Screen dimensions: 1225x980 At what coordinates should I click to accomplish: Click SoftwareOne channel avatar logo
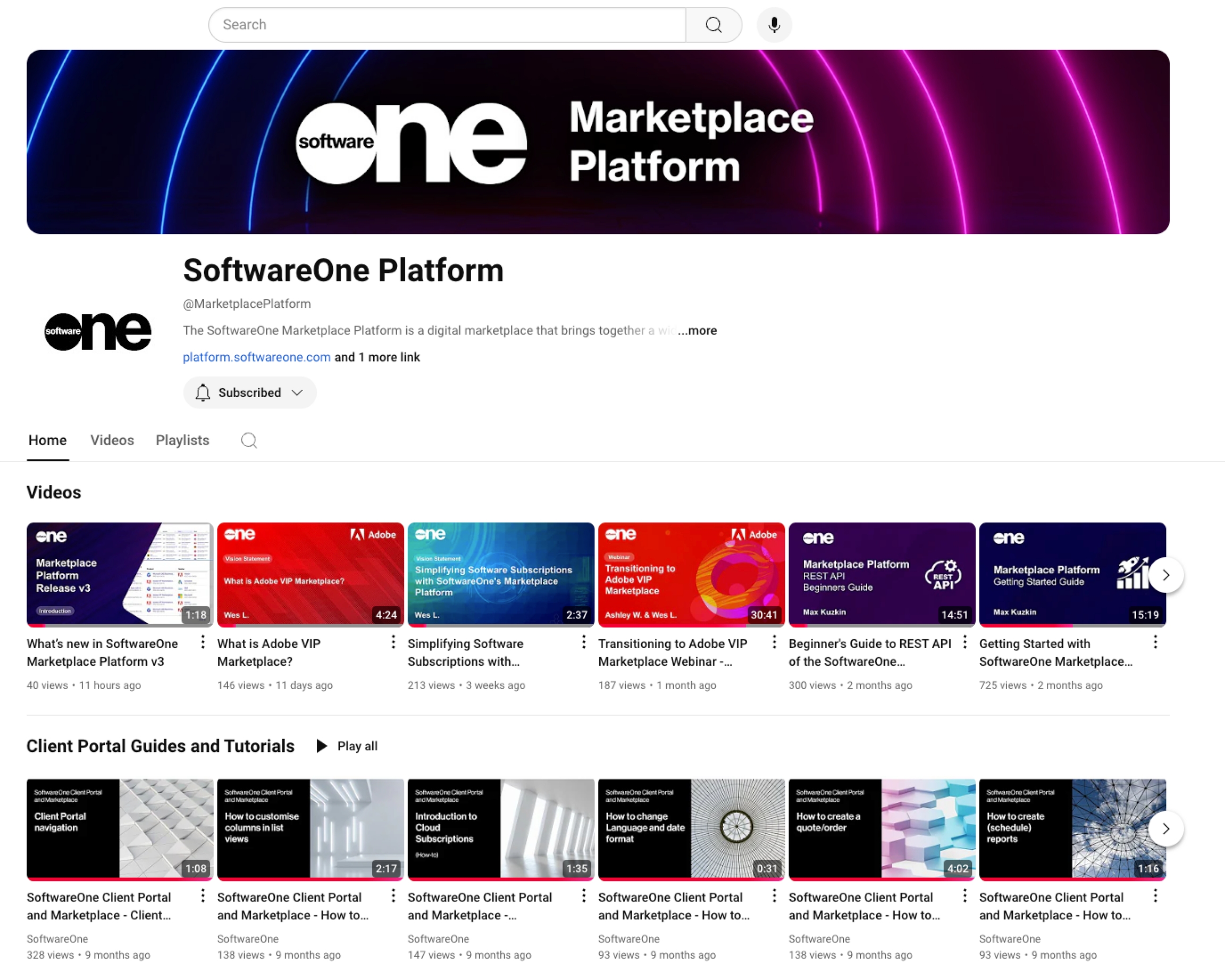tap(98, 332)
